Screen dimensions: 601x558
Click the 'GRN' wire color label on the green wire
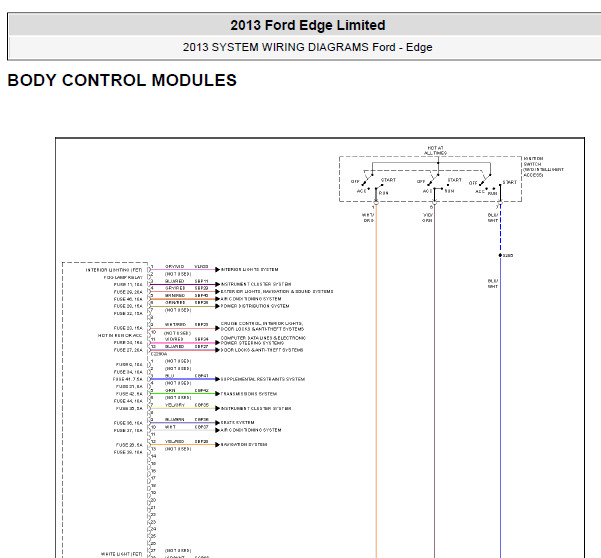[x=170, y=390]
